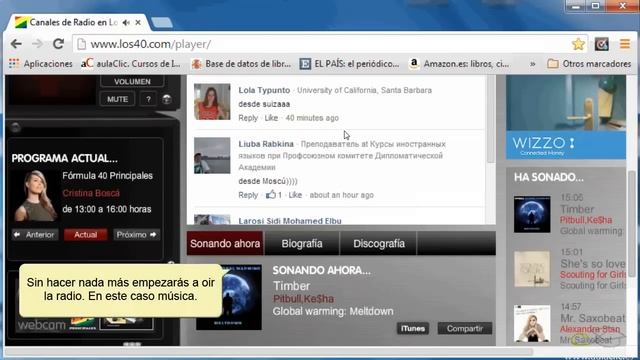Click the VOLUMEN button in the player

(x=132, y=81)
